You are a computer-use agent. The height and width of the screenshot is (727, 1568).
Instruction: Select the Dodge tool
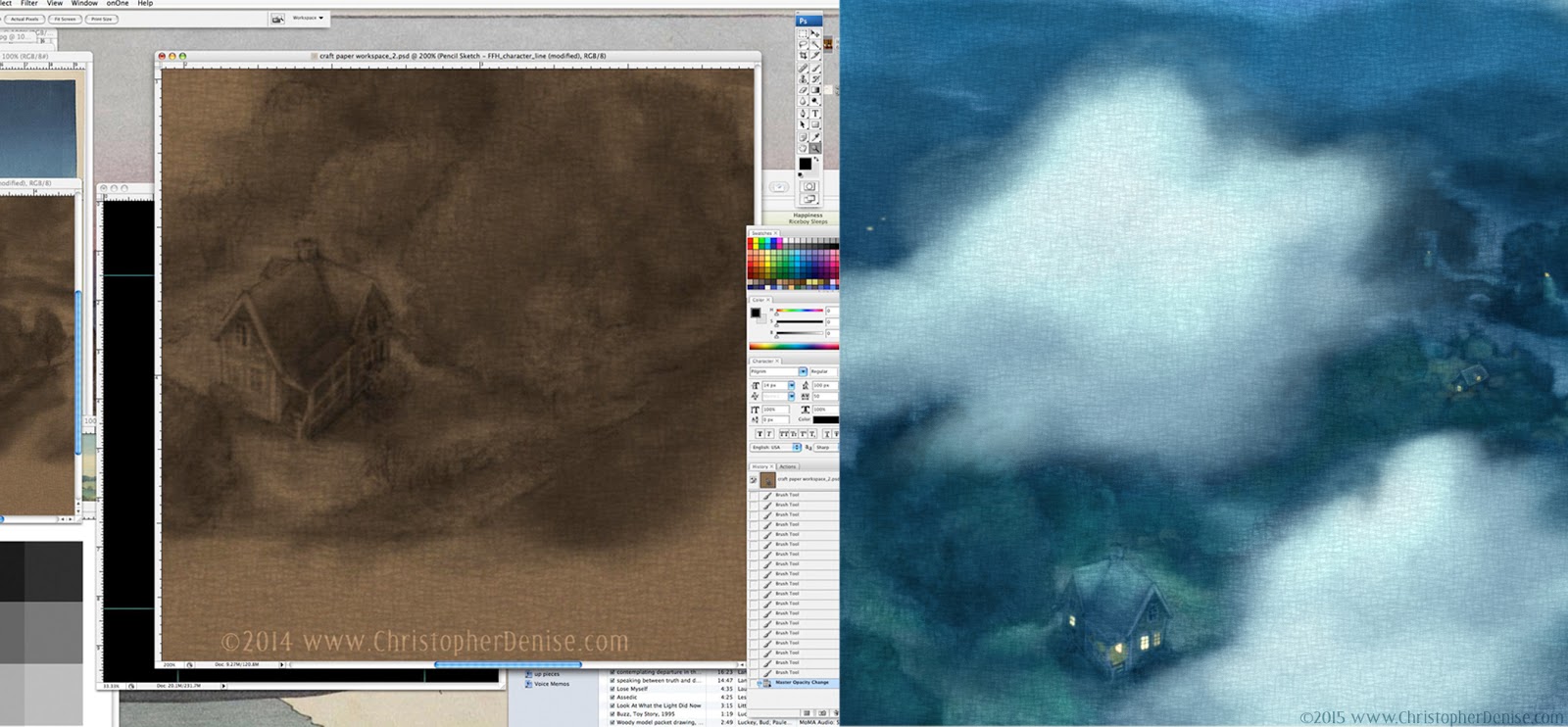(x=814, y=101)
